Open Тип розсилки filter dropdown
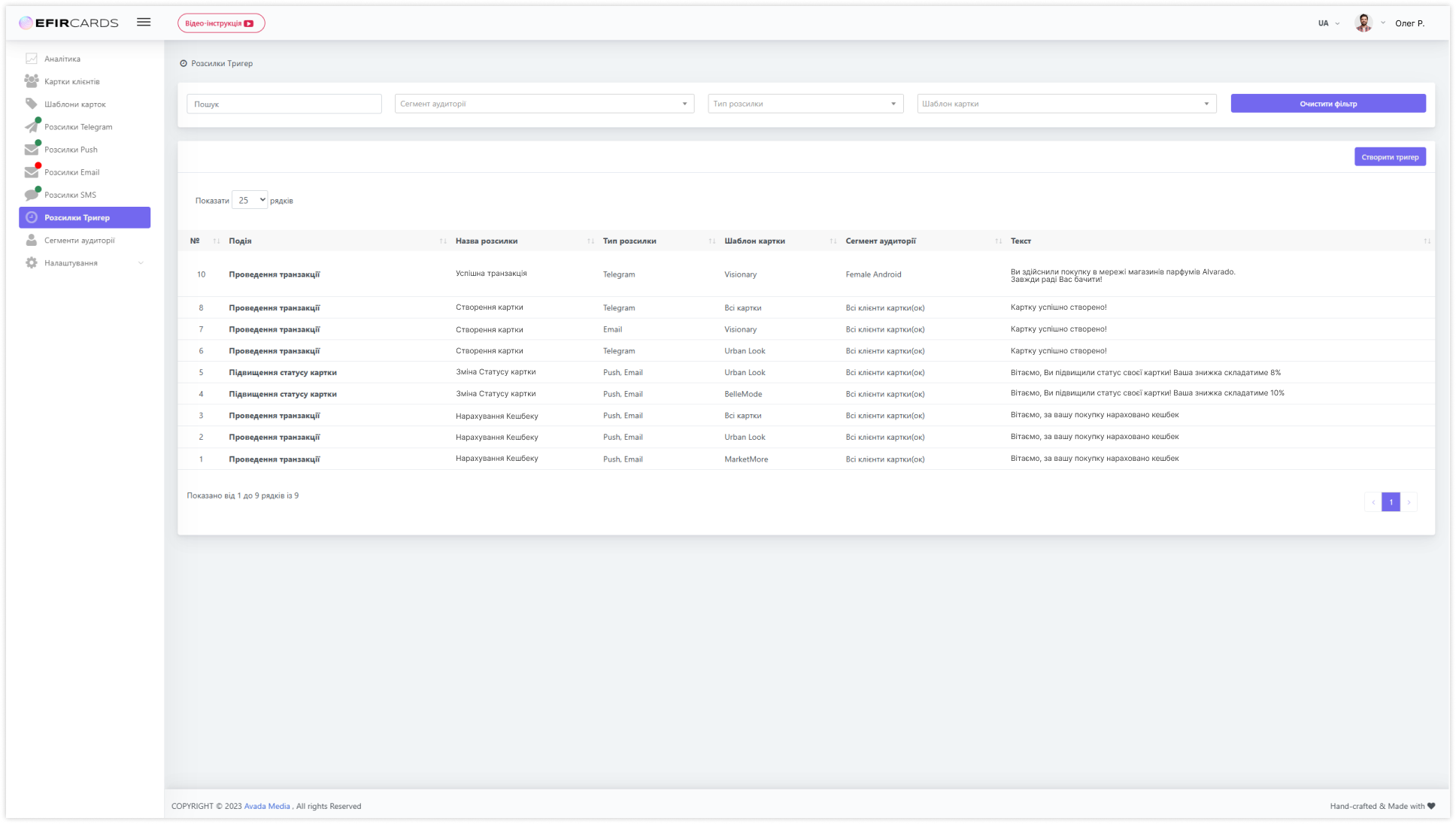Viewport: 1456px width, 824px height. pyautogui.click(x=805, y=104)
